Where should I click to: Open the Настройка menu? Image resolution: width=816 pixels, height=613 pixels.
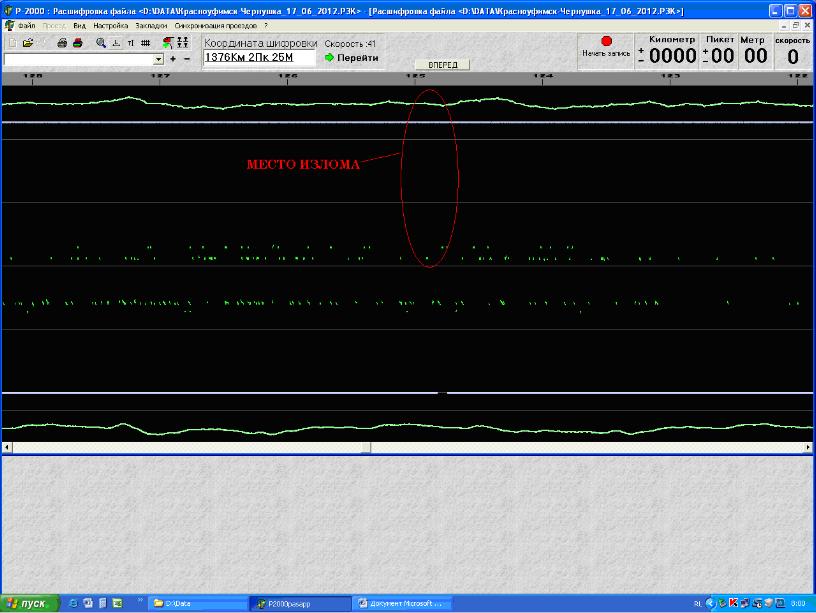point(111,25)
